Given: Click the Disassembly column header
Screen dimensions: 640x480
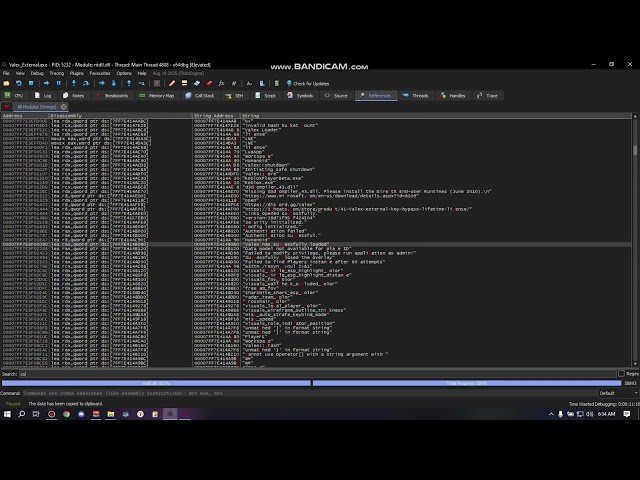Looking at the screenshot, I should pyautogui.click(x=120, y=116).
